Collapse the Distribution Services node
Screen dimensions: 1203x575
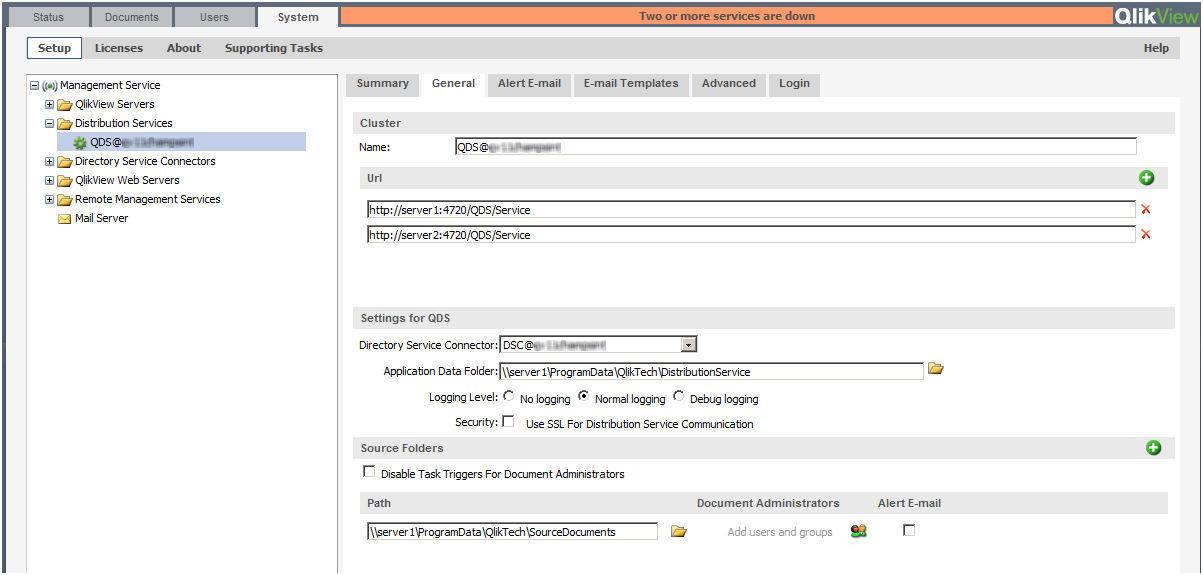pyautogui.click(x=50, y=124)
